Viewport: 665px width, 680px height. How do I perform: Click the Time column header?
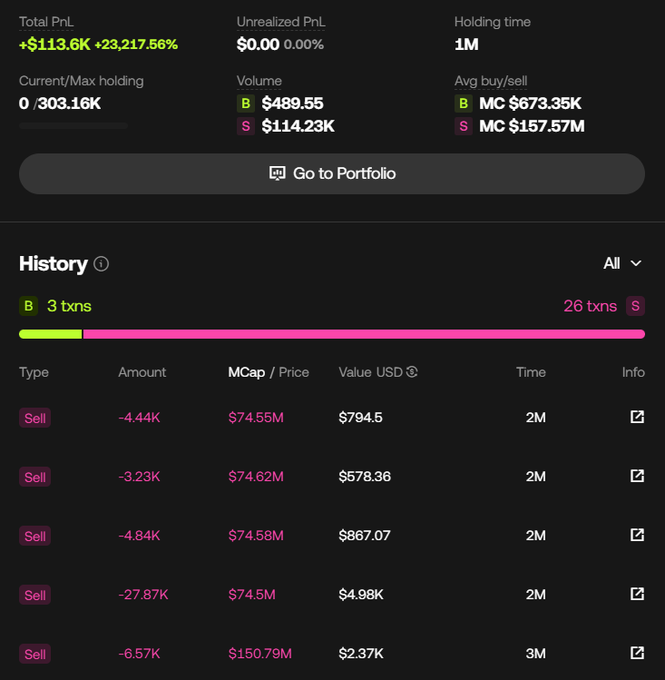pos(531,372)
